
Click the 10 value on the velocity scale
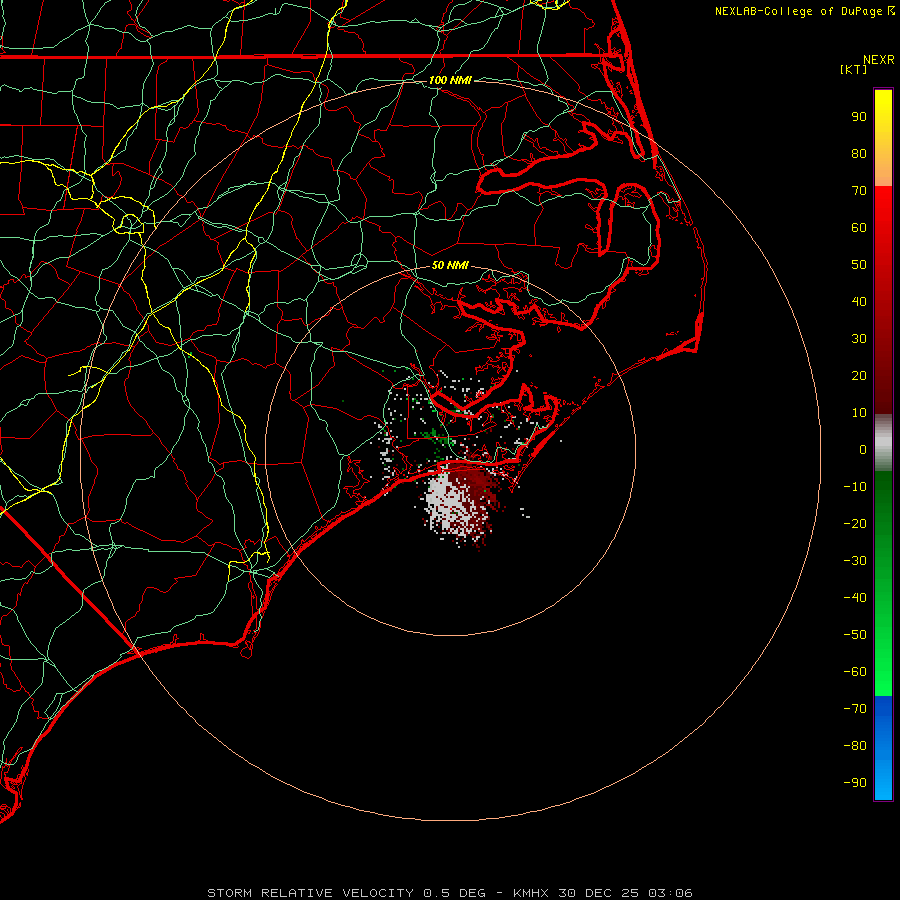tap(859, 413)
